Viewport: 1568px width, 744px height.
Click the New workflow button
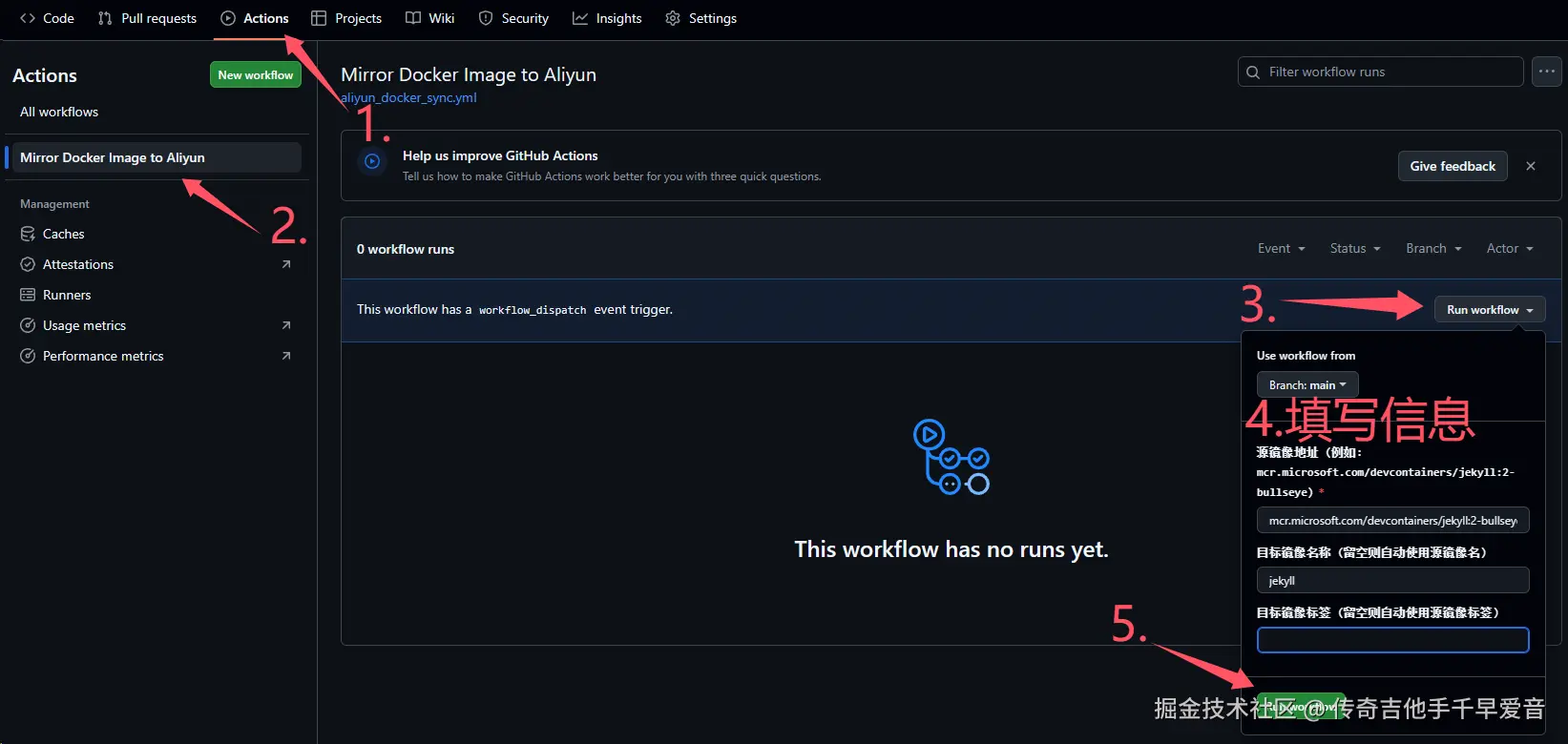(x=256, y=75)
